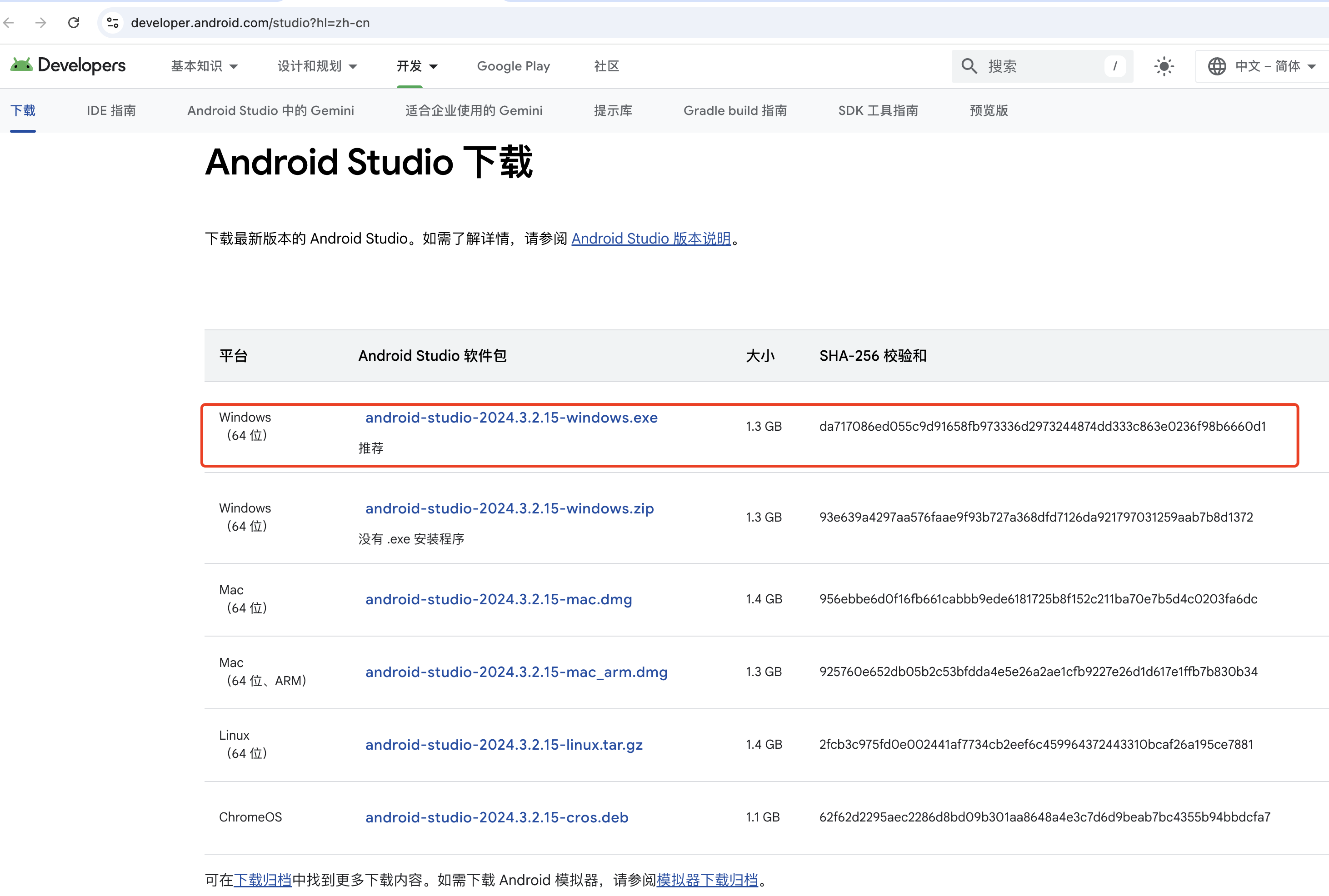Viewport: 1329px width, 896px height.
Task: Expand the 开发 dropdown menu
Action: (417, 66)
